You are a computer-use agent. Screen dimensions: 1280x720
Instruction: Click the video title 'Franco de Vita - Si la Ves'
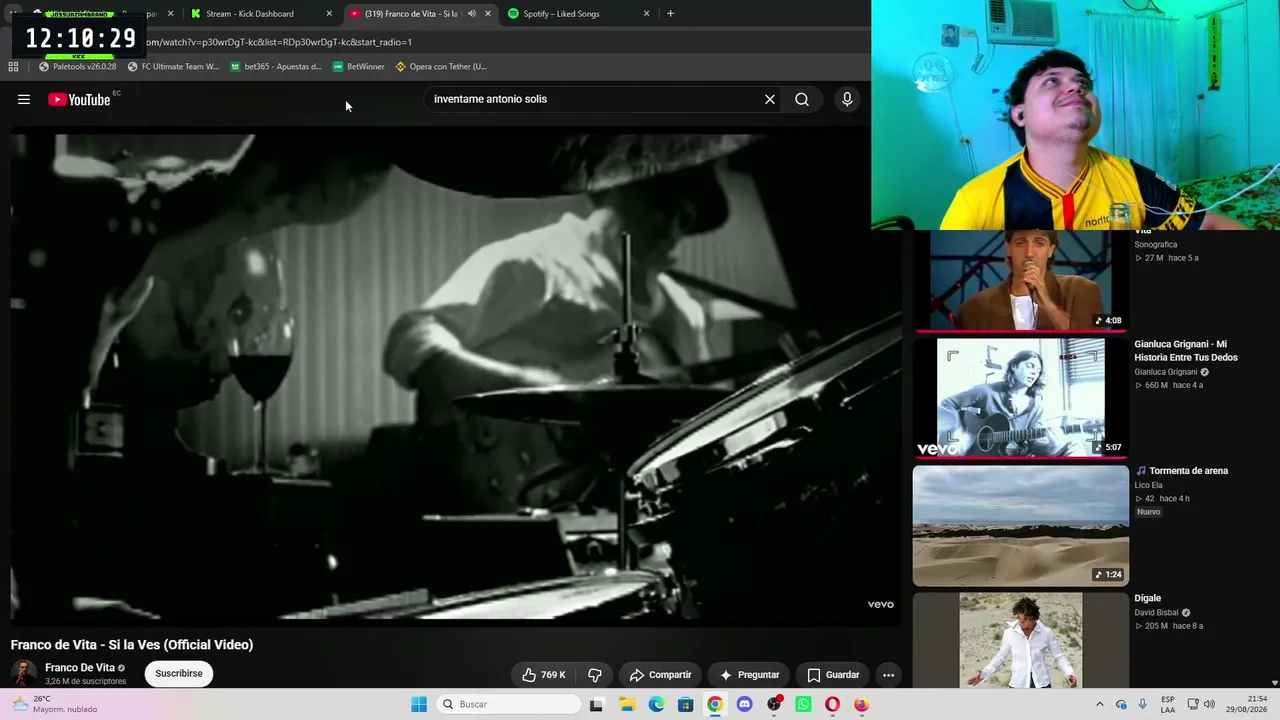132,645
